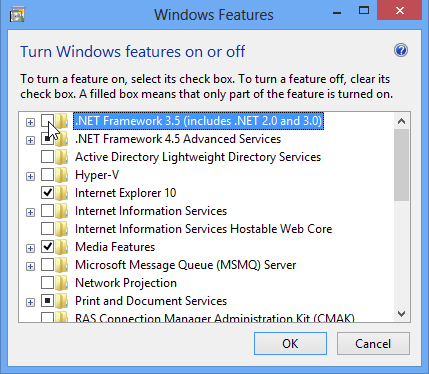The image size is (429, 374).
Task: Click folder icon for Active Directory Lightweight Directory Services
Action: (x=62, y=157)
